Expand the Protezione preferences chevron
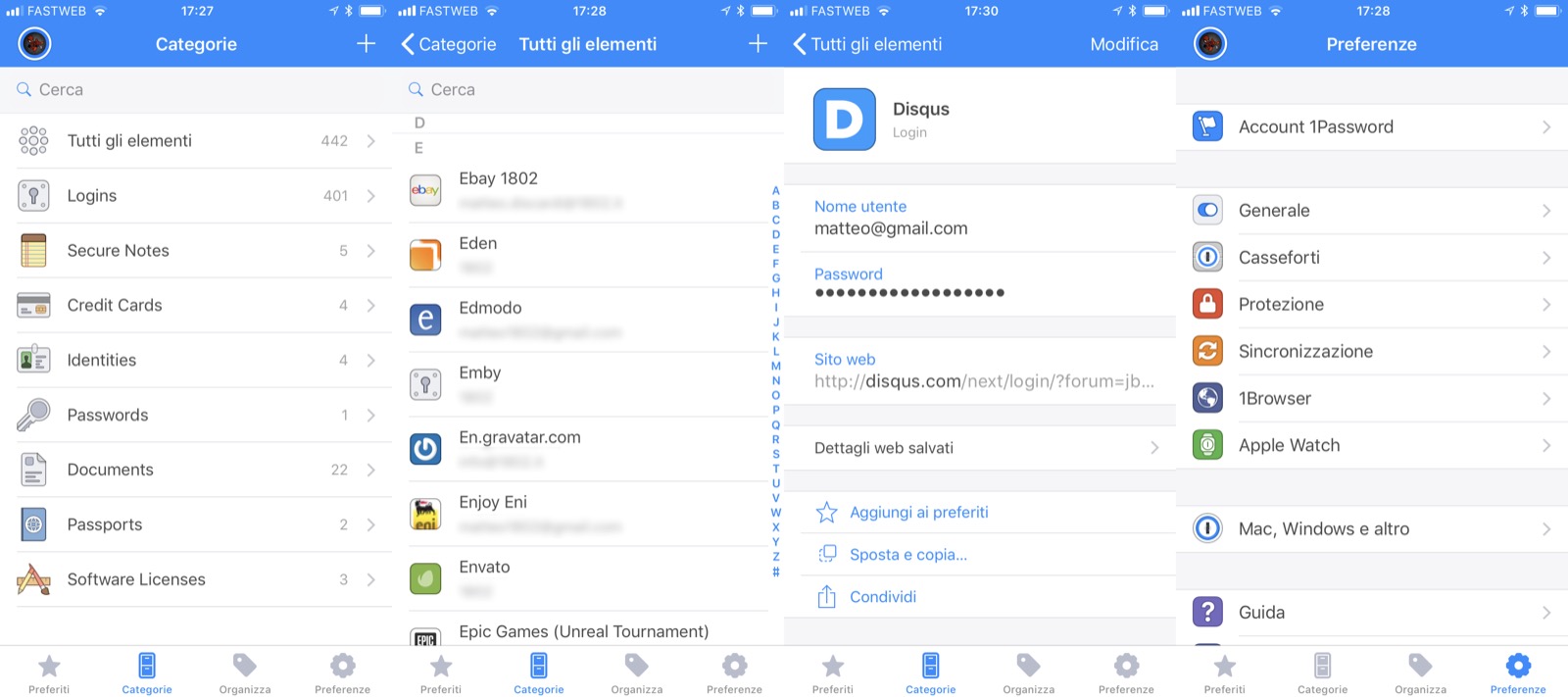Image resolution: width=1568 pixels, height=697 pixels. pos(1546,305)
